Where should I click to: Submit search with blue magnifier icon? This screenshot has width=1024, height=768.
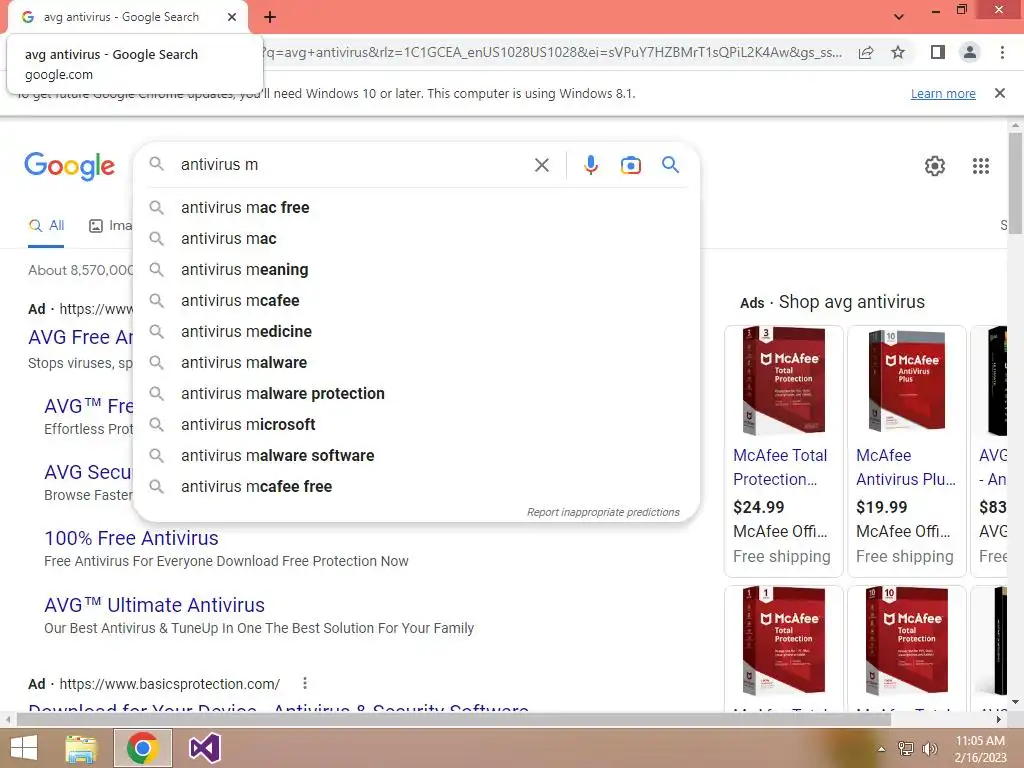pos(670,165)
